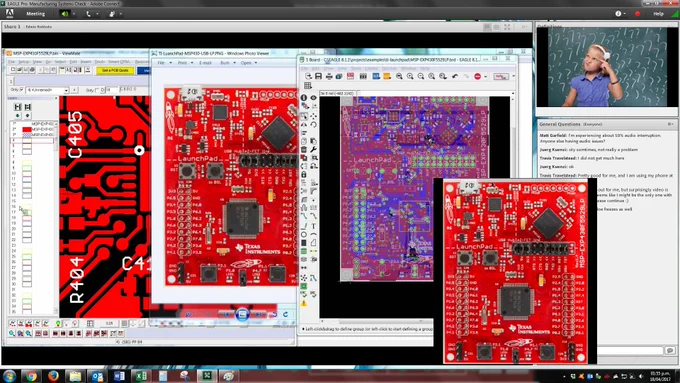Open the layer combo box in ViewMate

click(x=48, y=90)
